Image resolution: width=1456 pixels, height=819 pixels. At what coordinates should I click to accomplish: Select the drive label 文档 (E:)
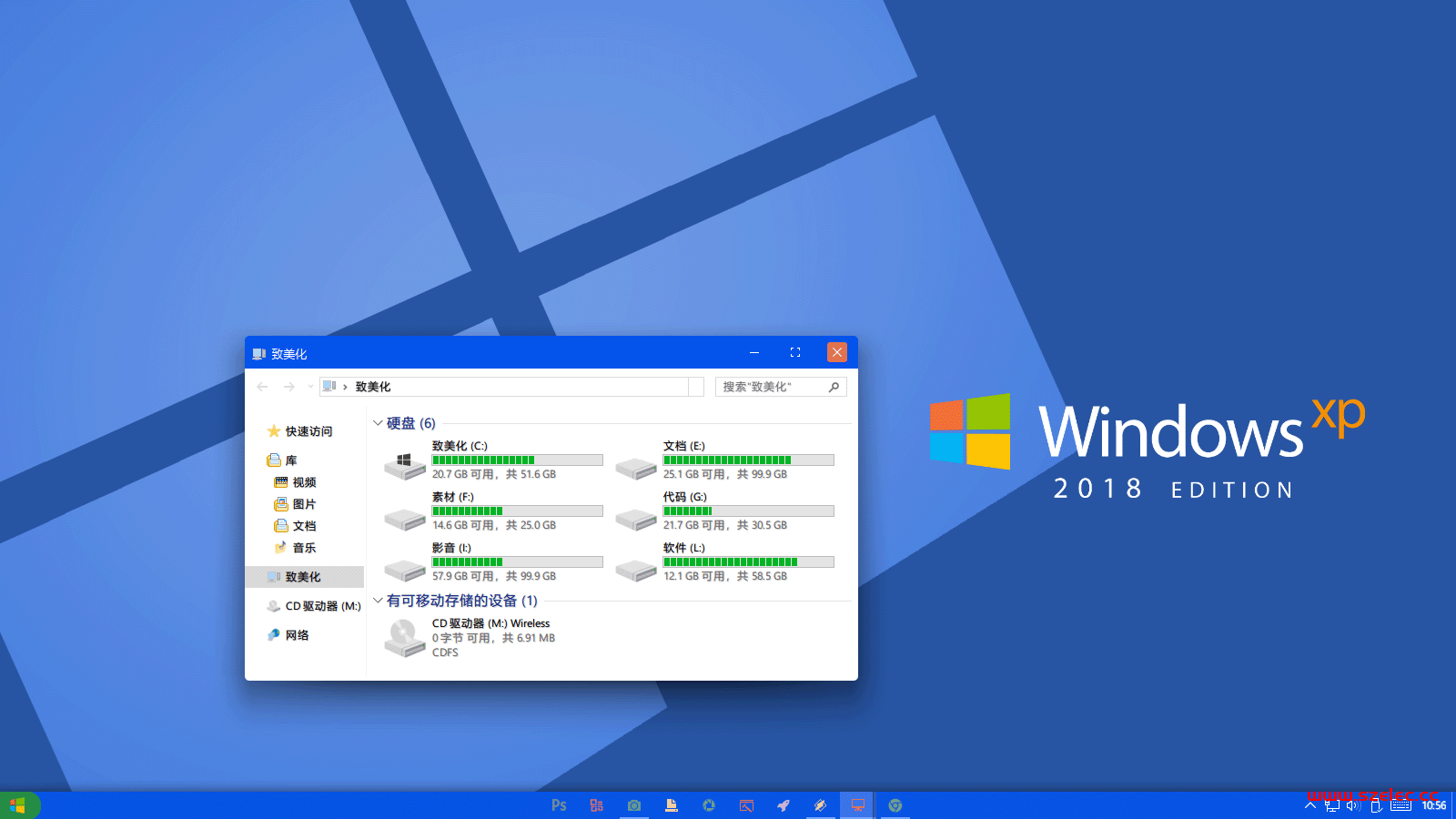684,446
